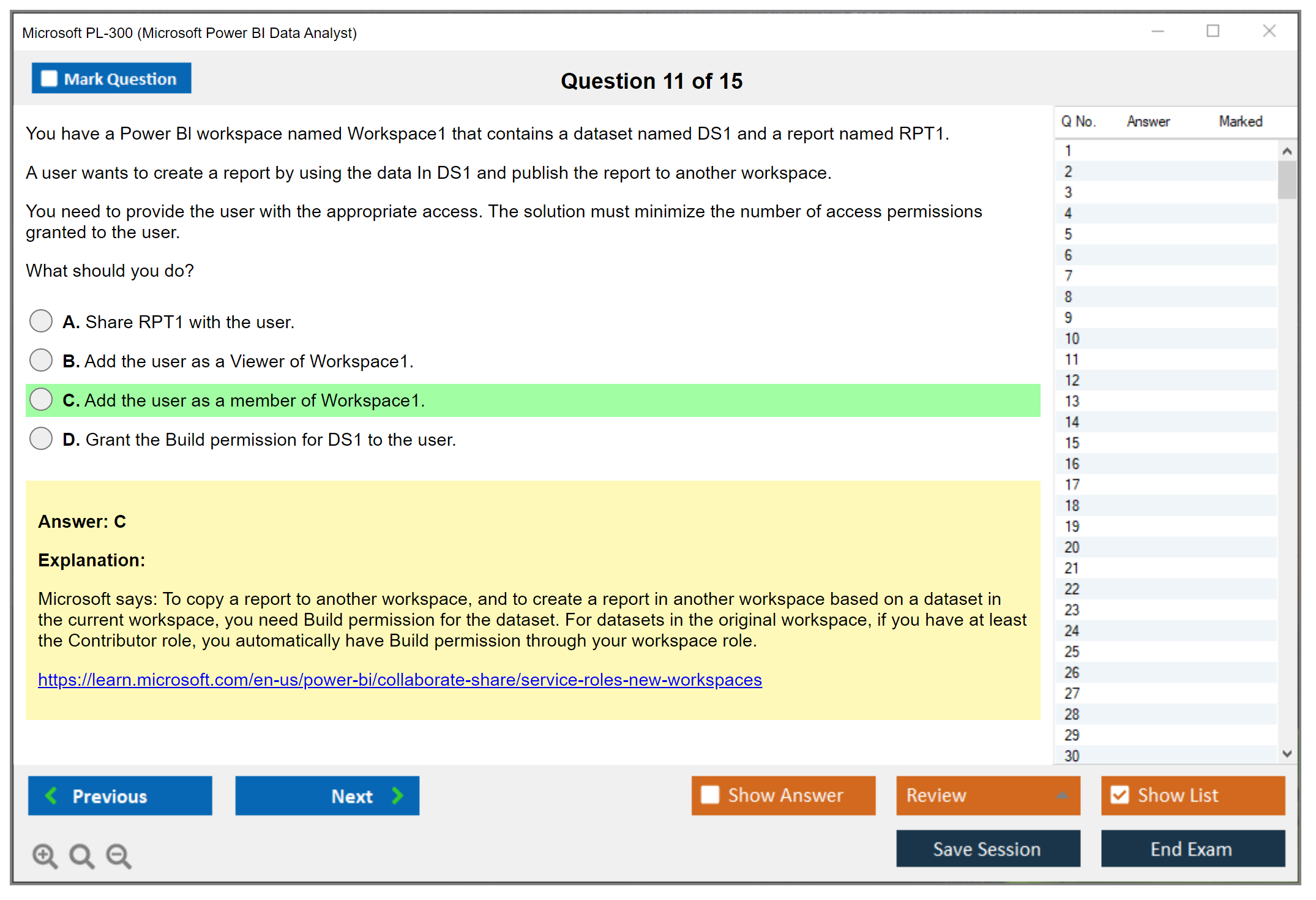Select question 22 in the question list
The image size is (1316, 900).
1072,589
